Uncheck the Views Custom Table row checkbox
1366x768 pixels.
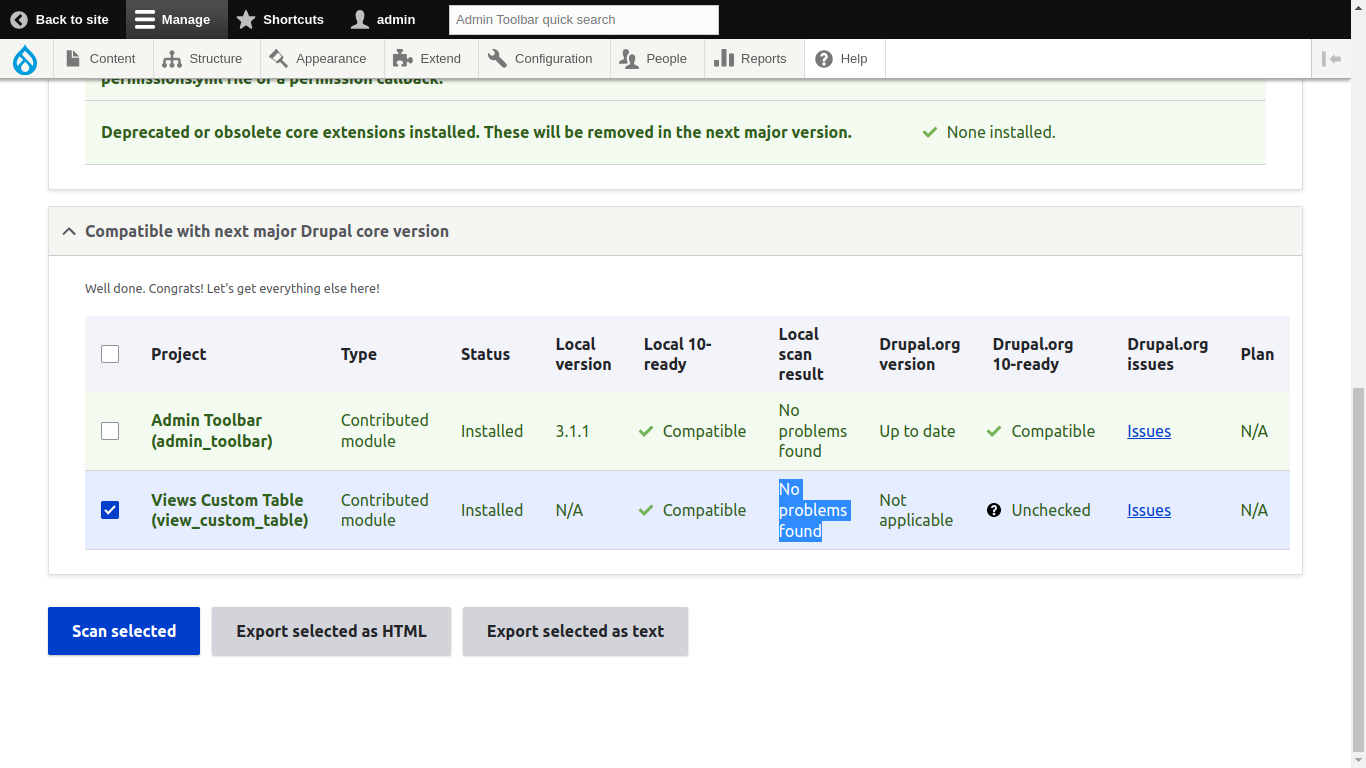110,509
